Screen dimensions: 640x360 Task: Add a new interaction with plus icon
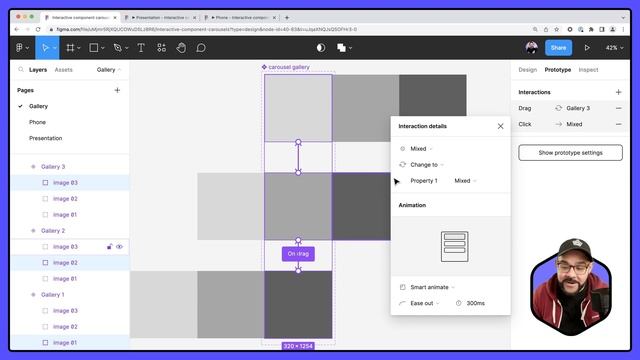pos(618,92)
